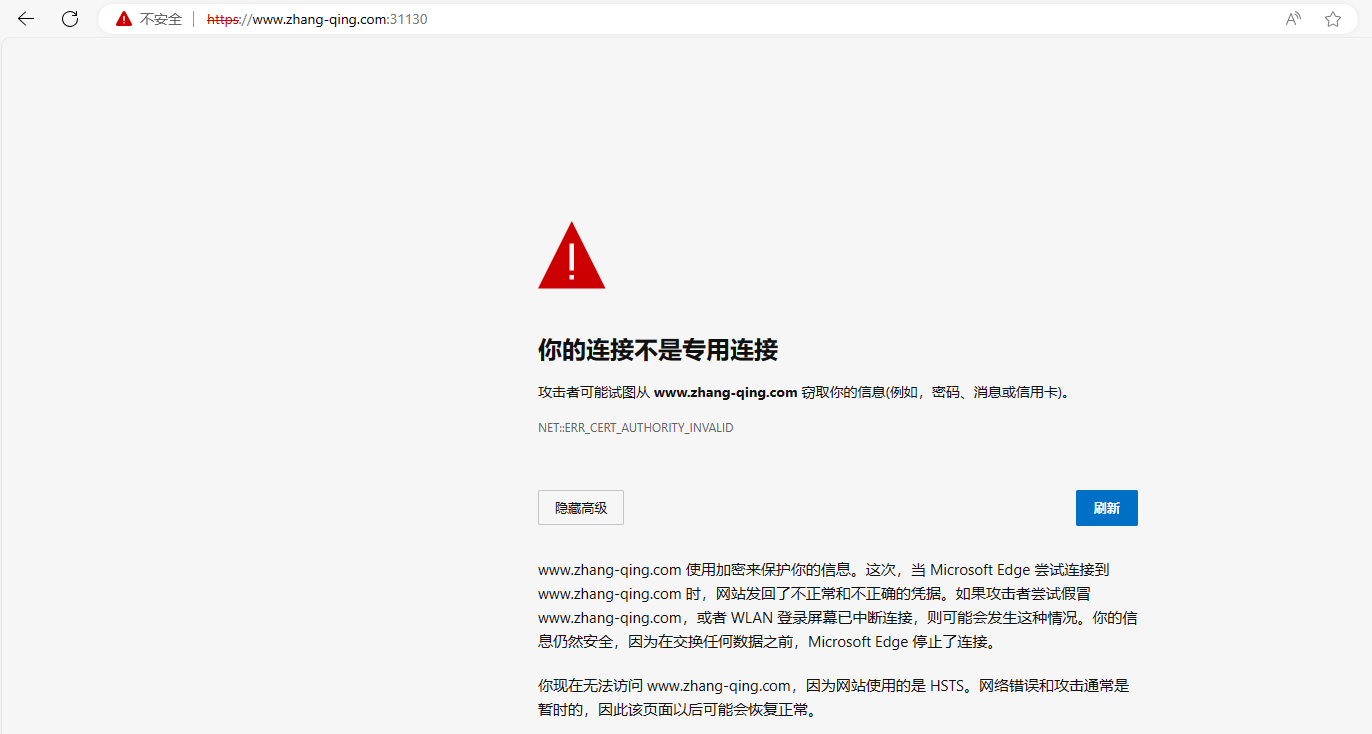The height and width of the screenshot is (734, 1372).
Task: Click the heading 你的连接不是专用连接
Action: (x=659, y=351)
